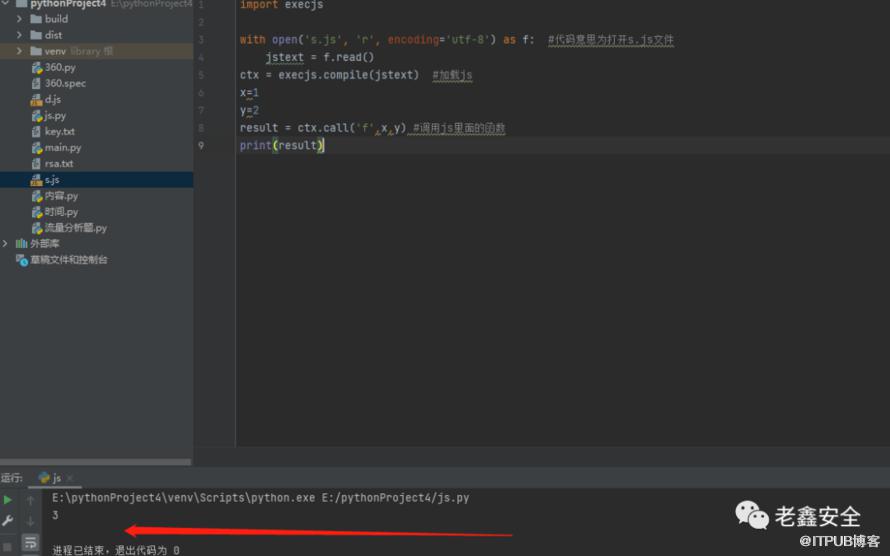Click the wrench settings icon in Run panel

pos(8,521)
